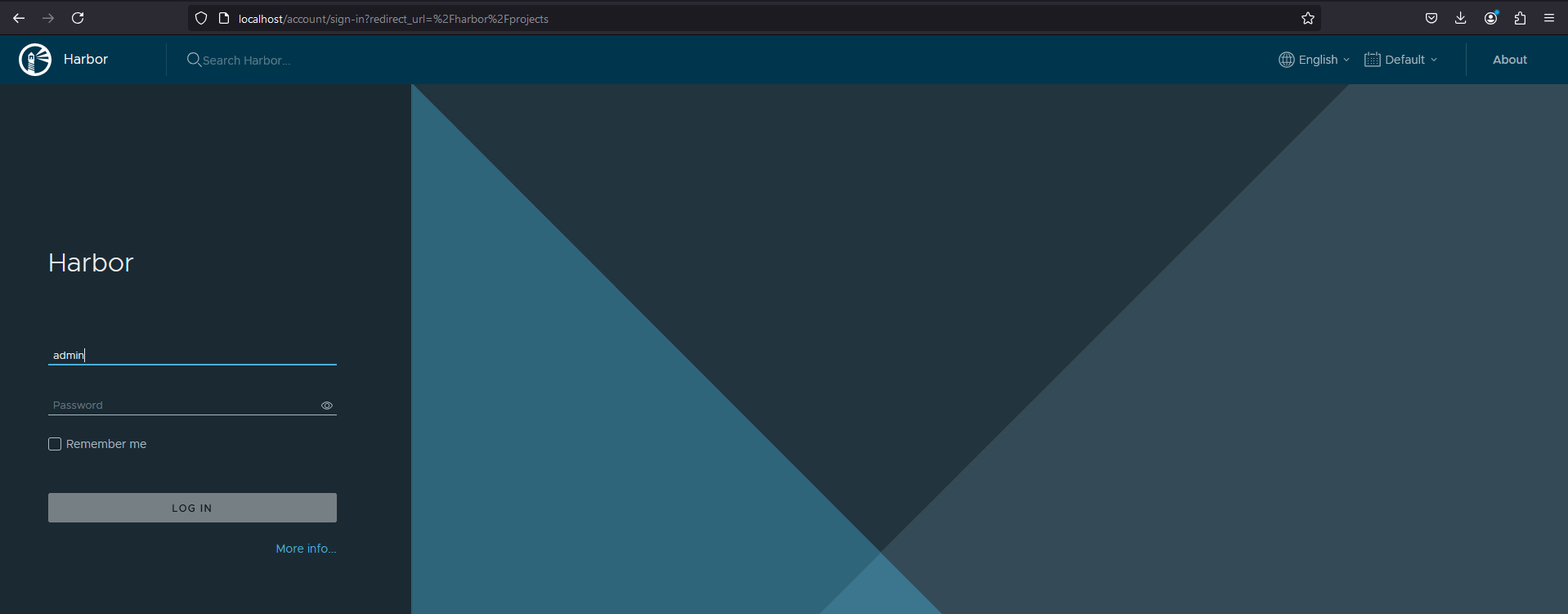Click the globe language icon
This screenshot has height=614, width=1568.
[1287, 60]
